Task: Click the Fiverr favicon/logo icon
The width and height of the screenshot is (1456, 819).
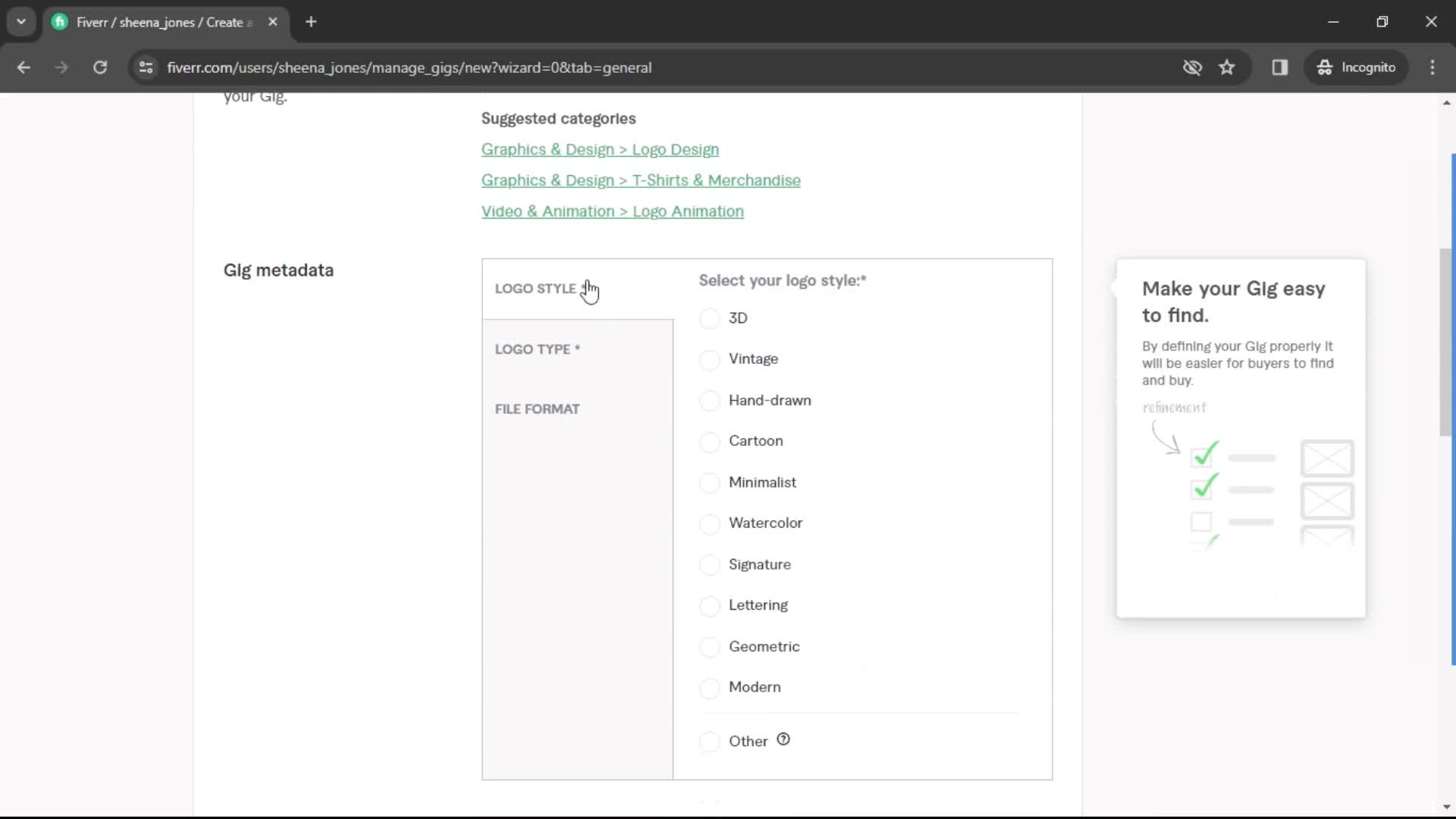Action: (60, 22)
